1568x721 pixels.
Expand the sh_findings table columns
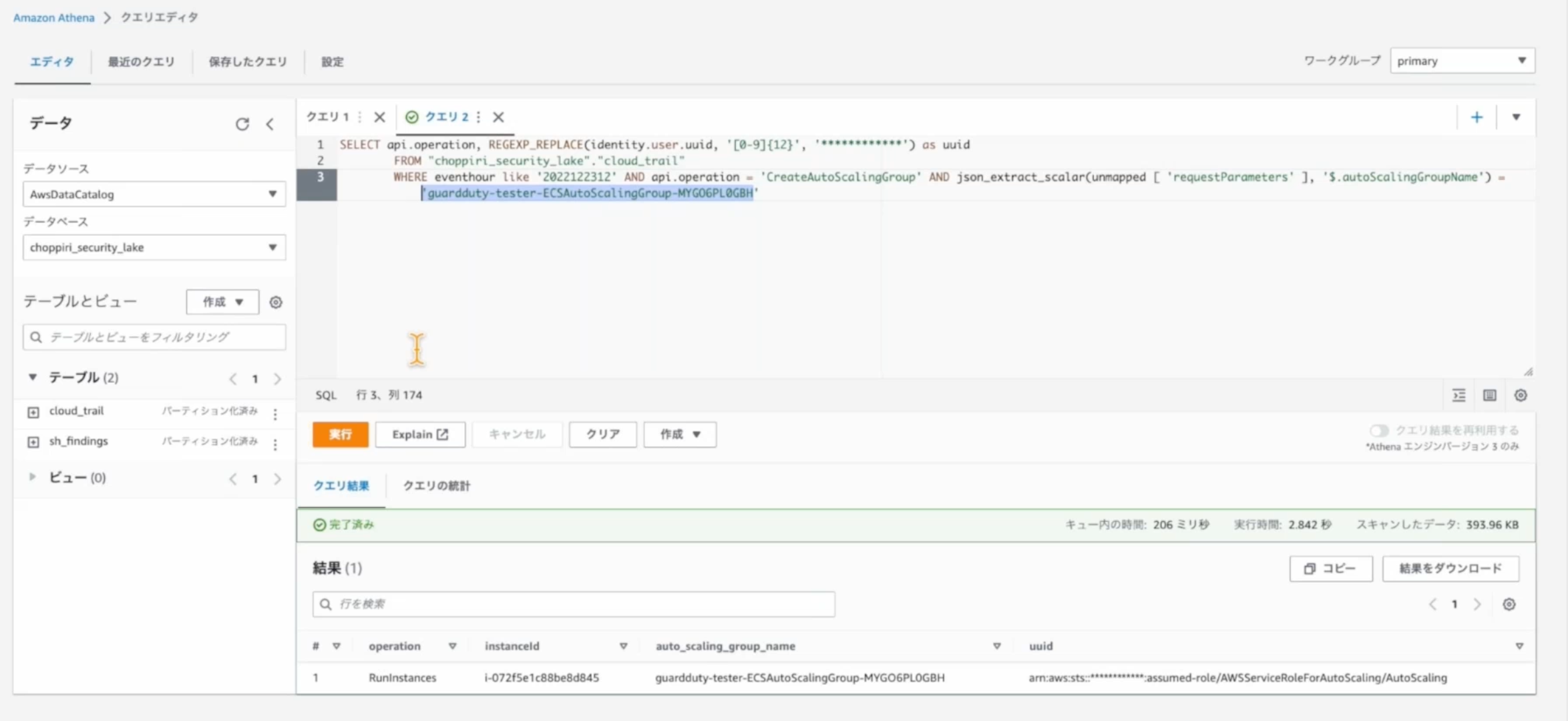(33, 442)
